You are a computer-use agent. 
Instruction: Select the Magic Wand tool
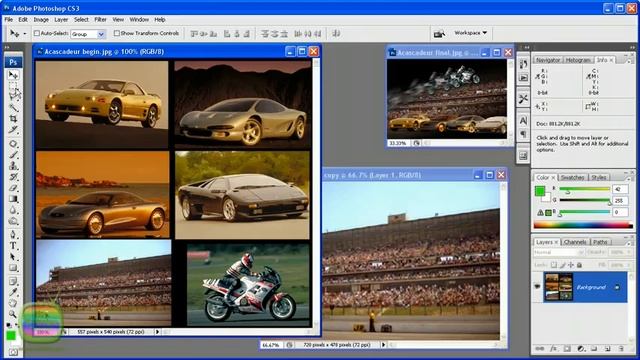13,107
